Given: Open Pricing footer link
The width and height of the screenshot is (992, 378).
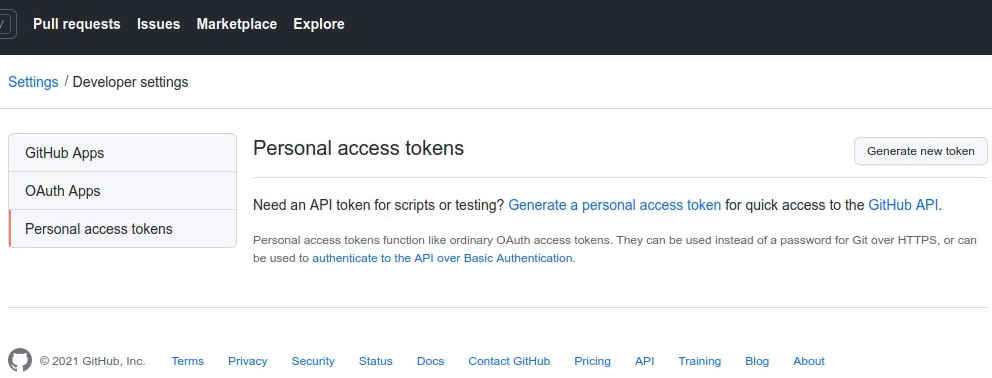Looking at the screenshot, I should 592,361.
